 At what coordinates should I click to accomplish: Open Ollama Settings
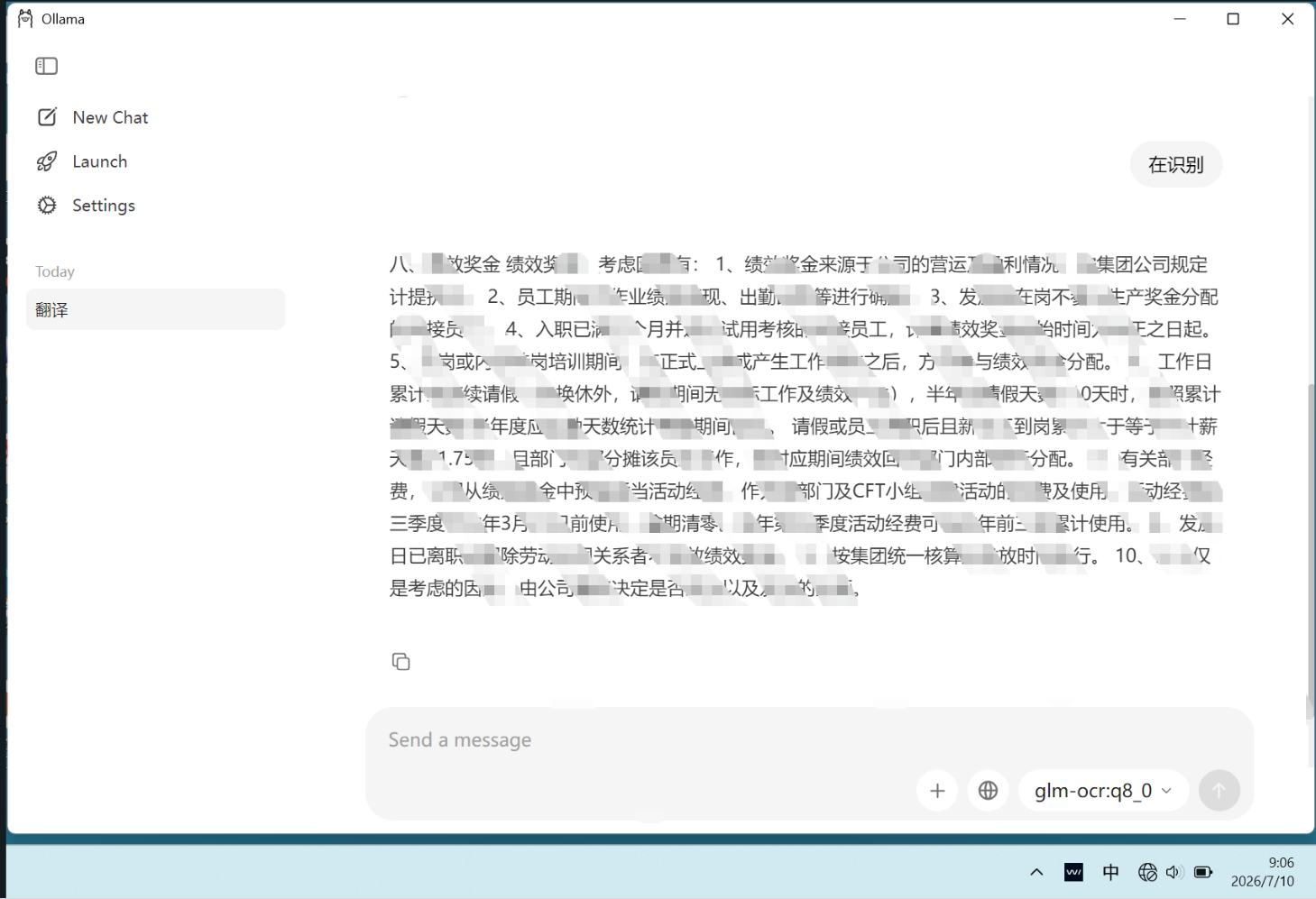[x=86, y=206]
